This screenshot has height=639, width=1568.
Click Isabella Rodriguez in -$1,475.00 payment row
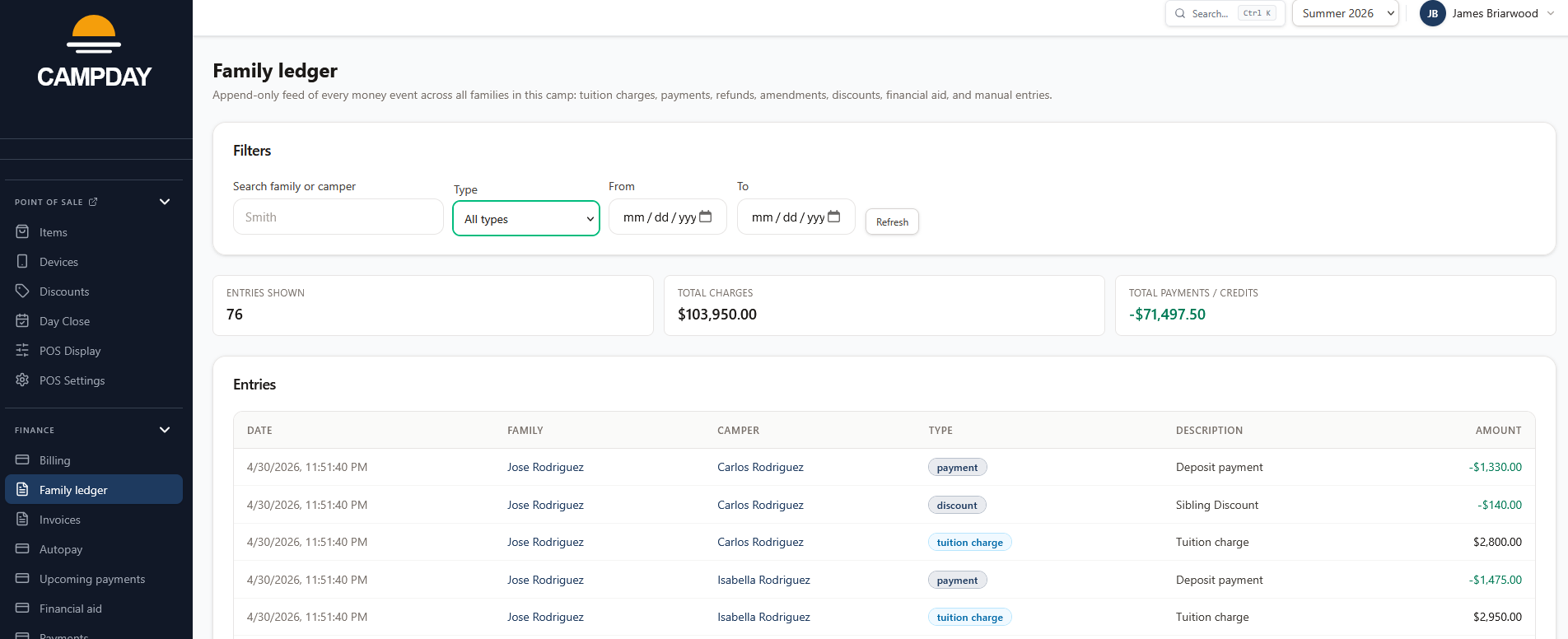[x=763, y=580]
